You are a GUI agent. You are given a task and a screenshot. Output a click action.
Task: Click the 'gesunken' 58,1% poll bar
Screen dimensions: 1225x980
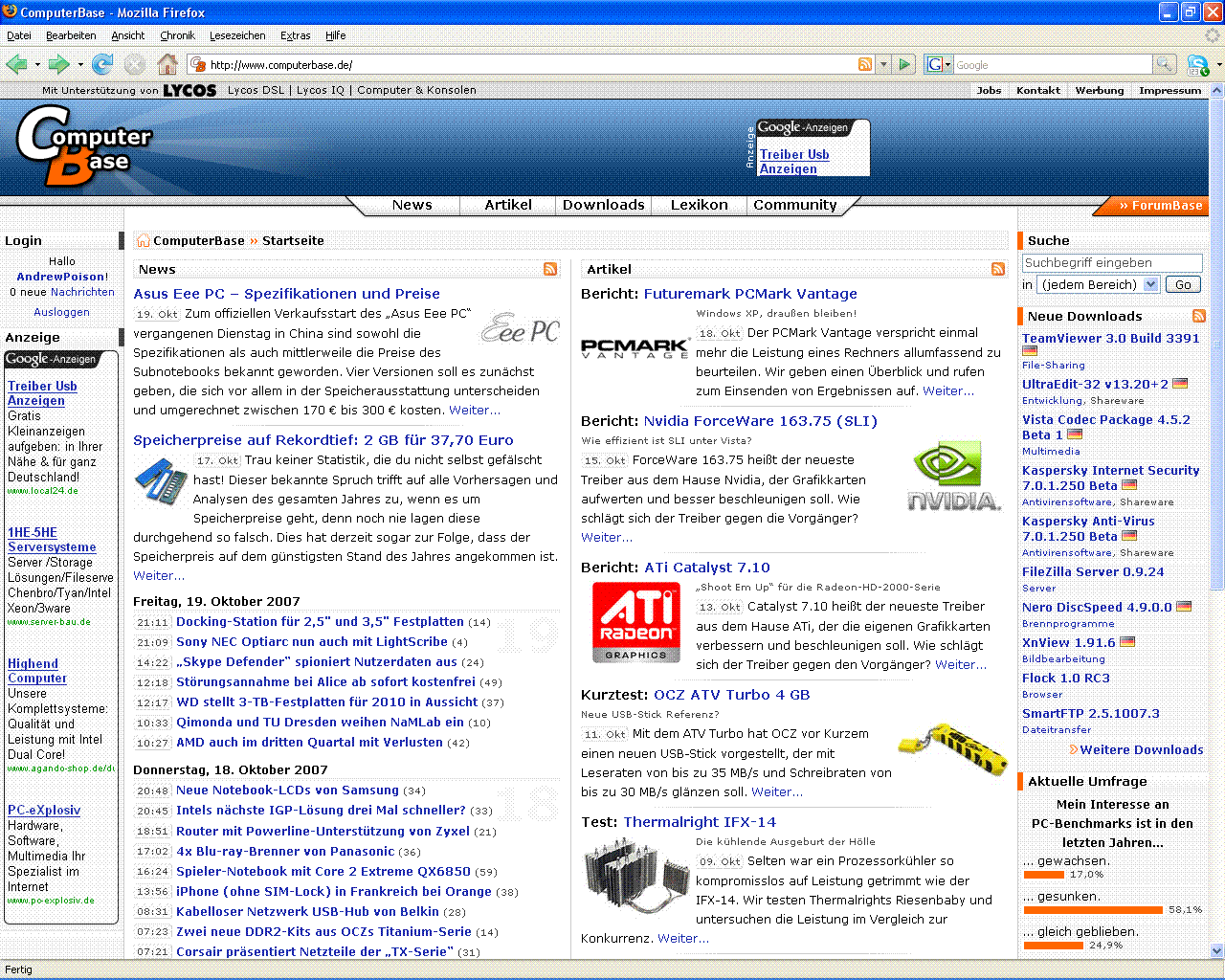1093,909
